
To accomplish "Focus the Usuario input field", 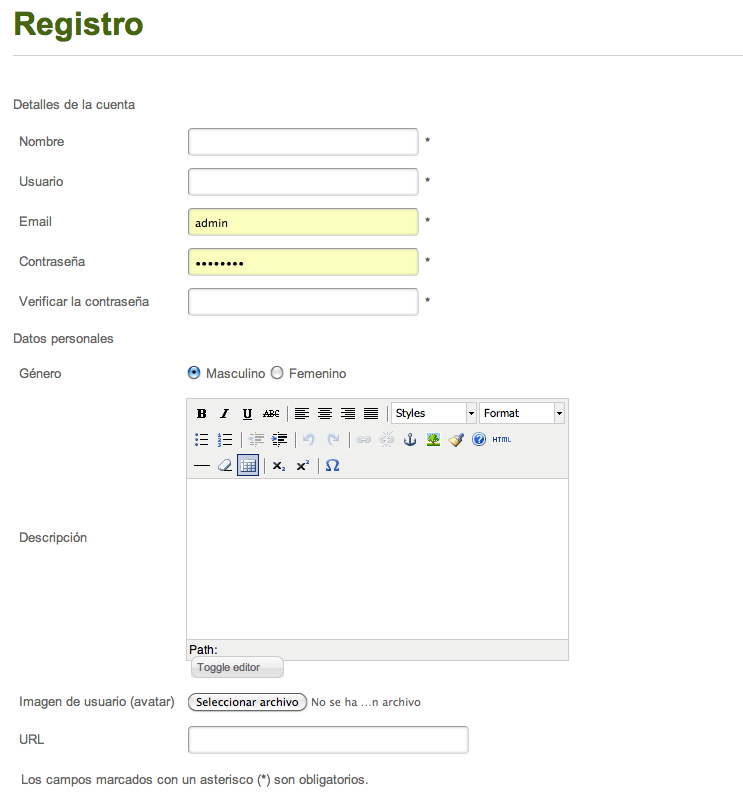I will coord(303,182).
